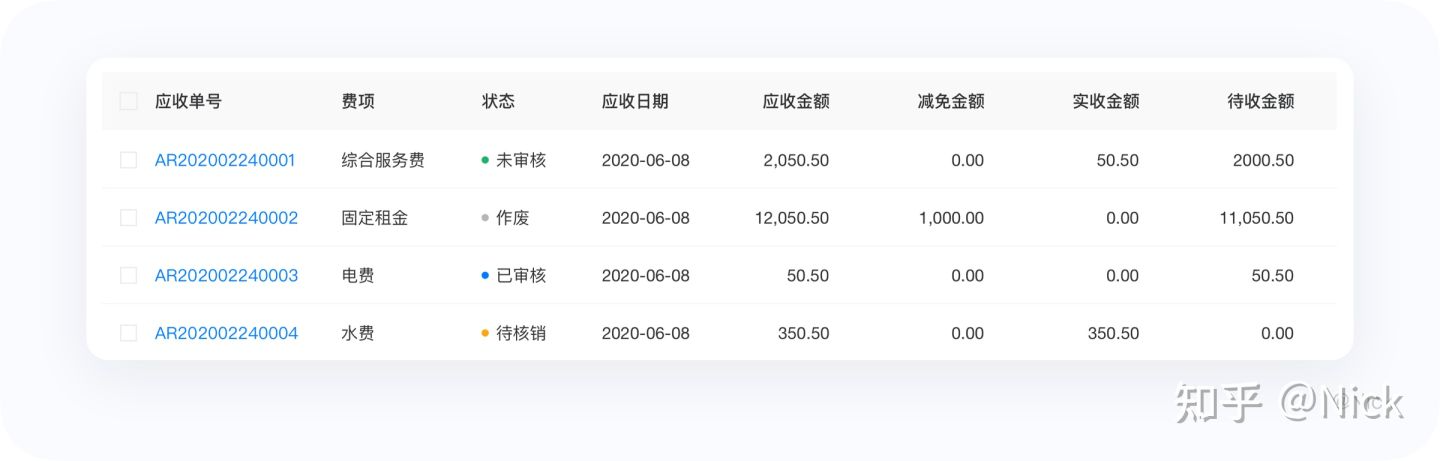Select the checkbox beside AR202002240003
Viewport: 1440px width, 461px height.
(128, 276)
